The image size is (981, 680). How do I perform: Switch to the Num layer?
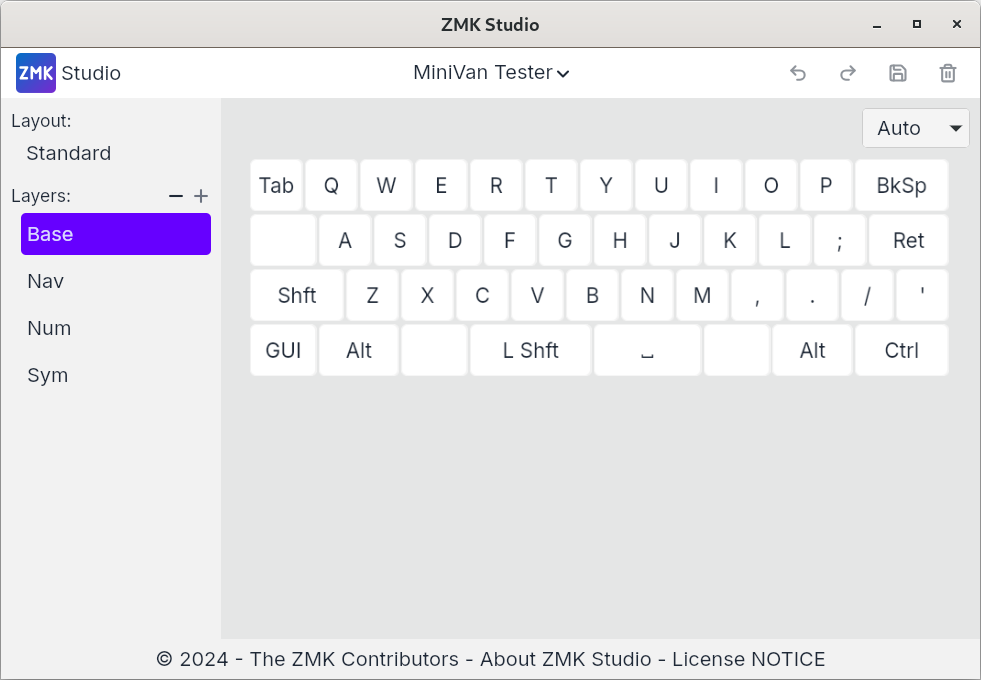[49, 328]
